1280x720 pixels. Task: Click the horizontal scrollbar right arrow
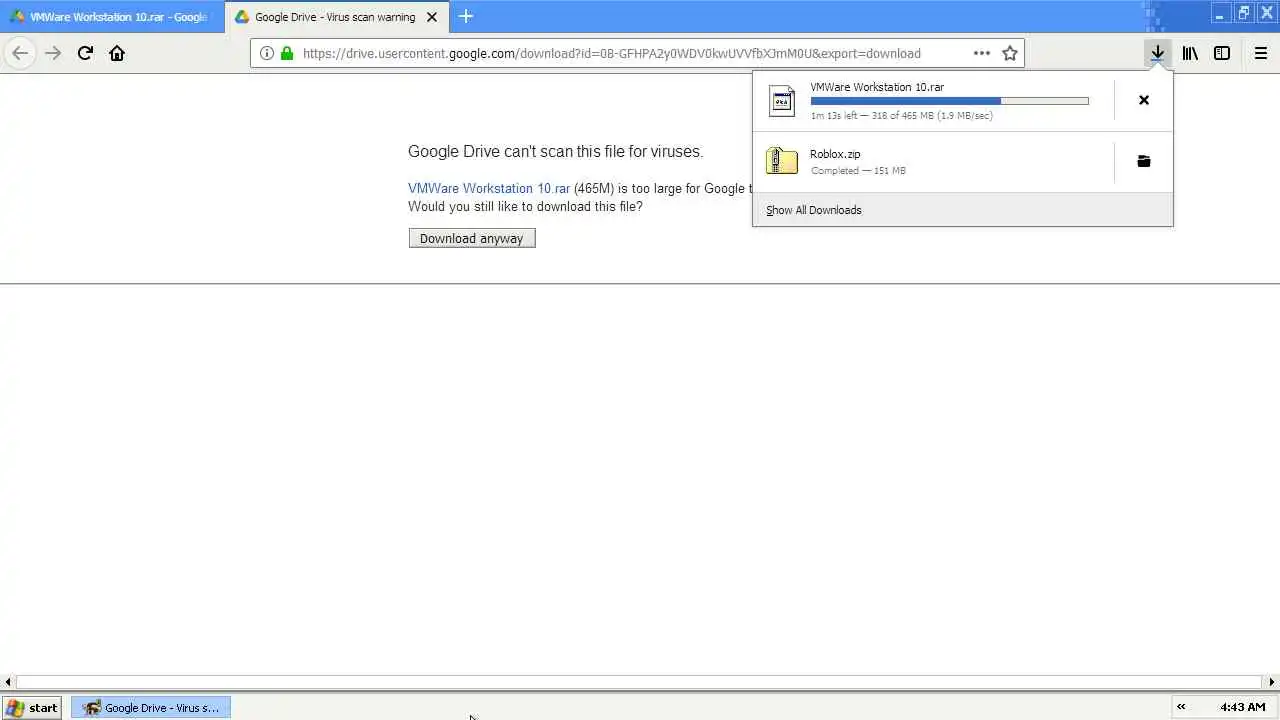point(1272,682)
